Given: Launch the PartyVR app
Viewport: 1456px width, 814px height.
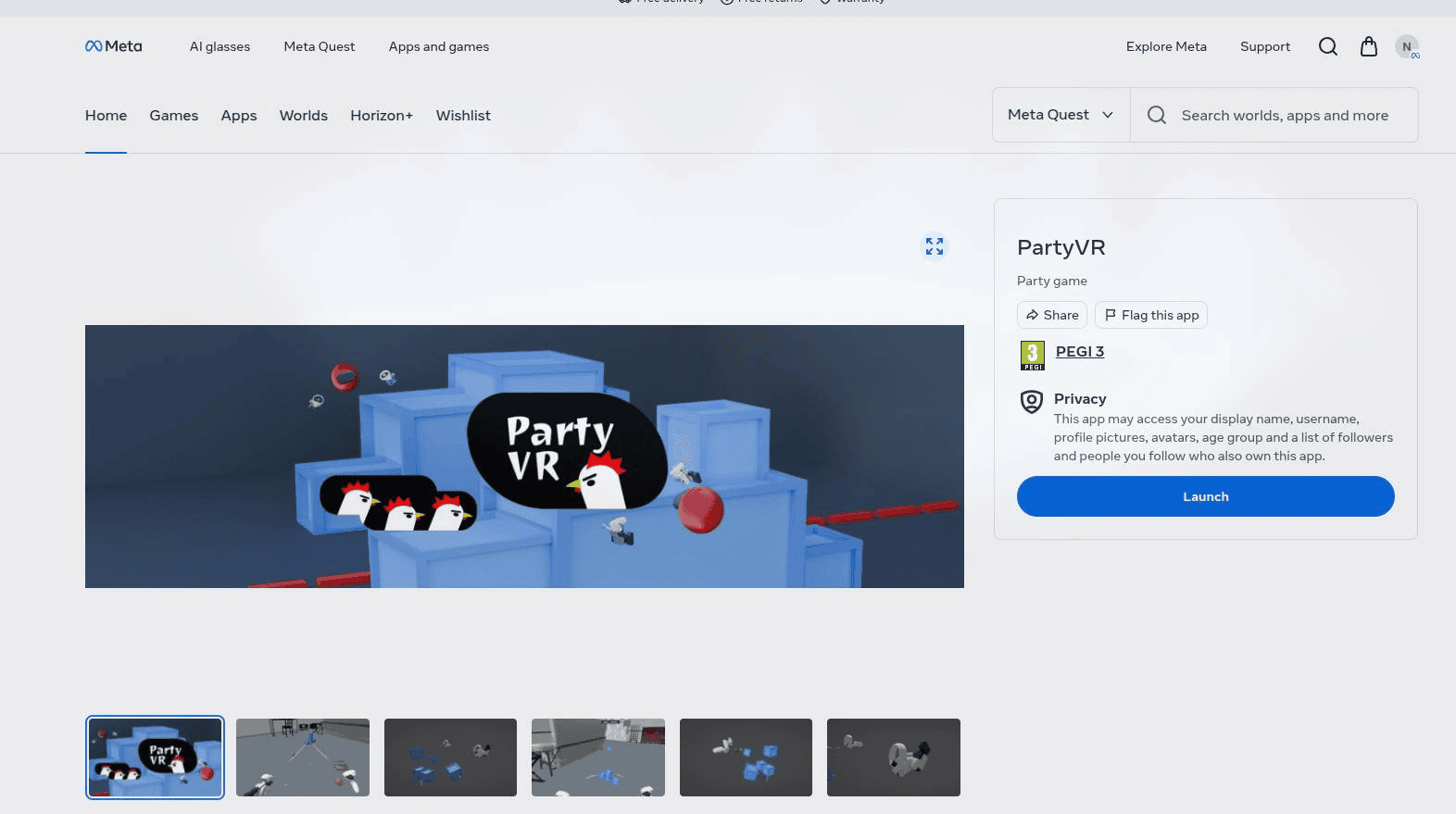Looking at the screenshot, I should coord(1206,496).
